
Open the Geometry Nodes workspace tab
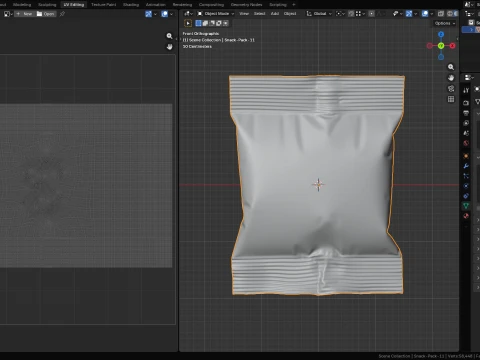click(x=246, y=5)
